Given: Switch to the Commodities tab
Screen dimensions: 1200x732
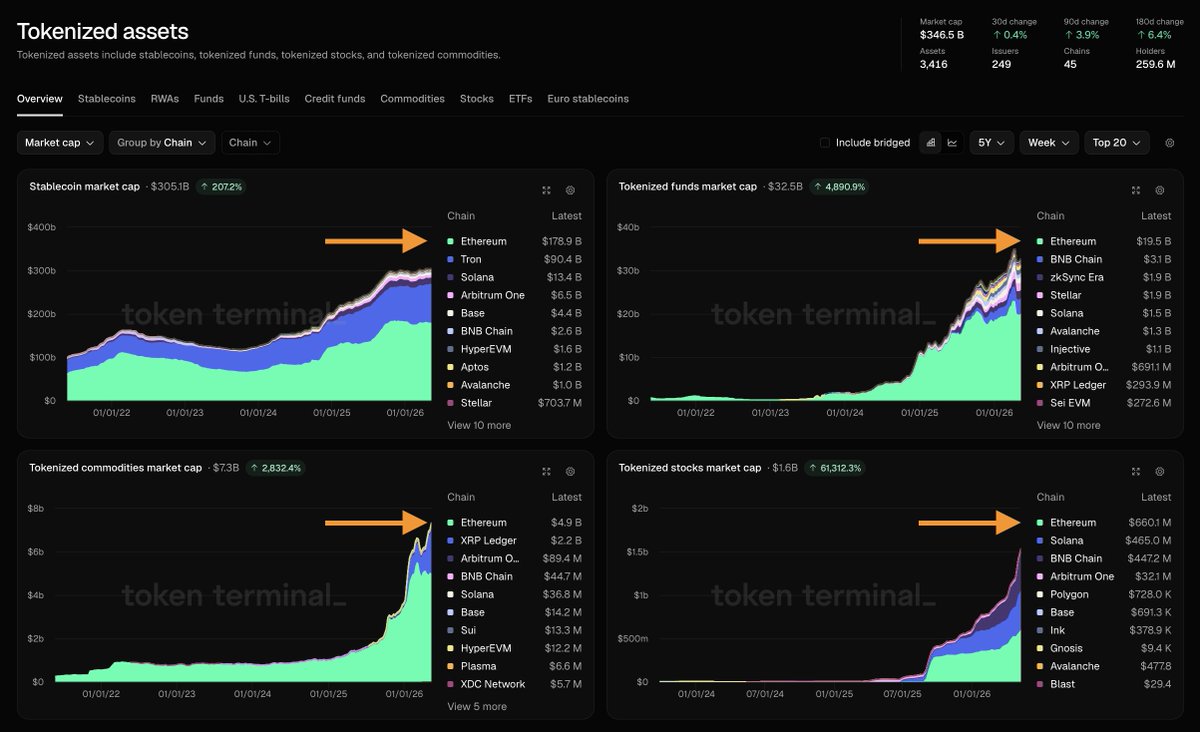Looking at the screenshot, I should (412, 99).
